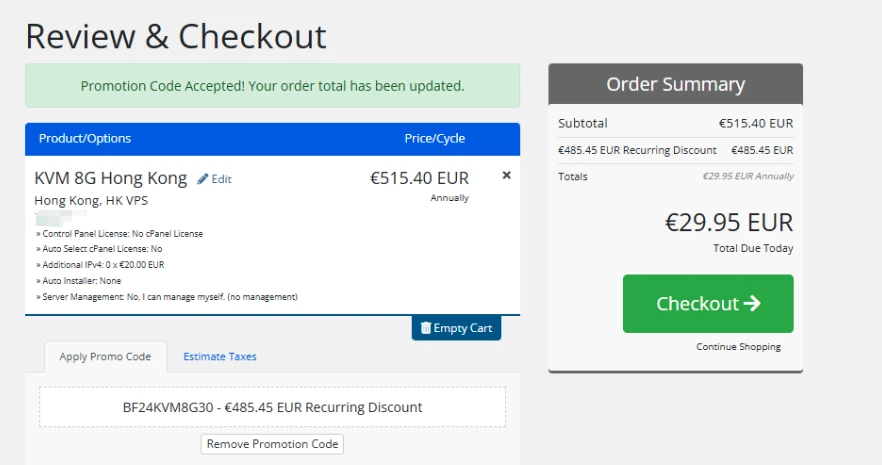This screenshot has width=882, height=465.
Task: Click the Product/Options column header
Action: (85, 138)
